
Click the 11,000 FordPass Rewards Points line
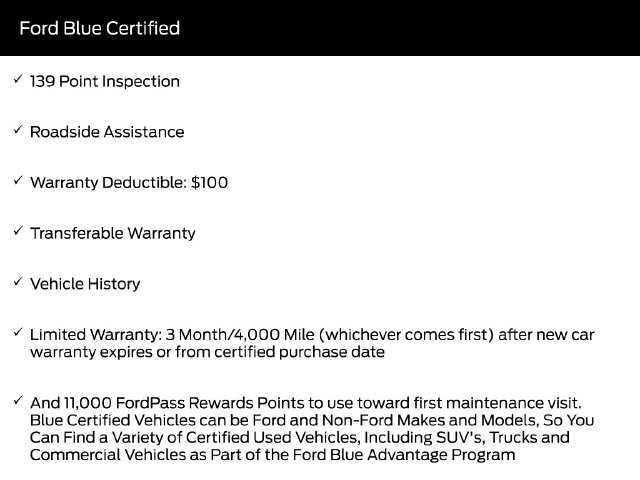(306, 403)
